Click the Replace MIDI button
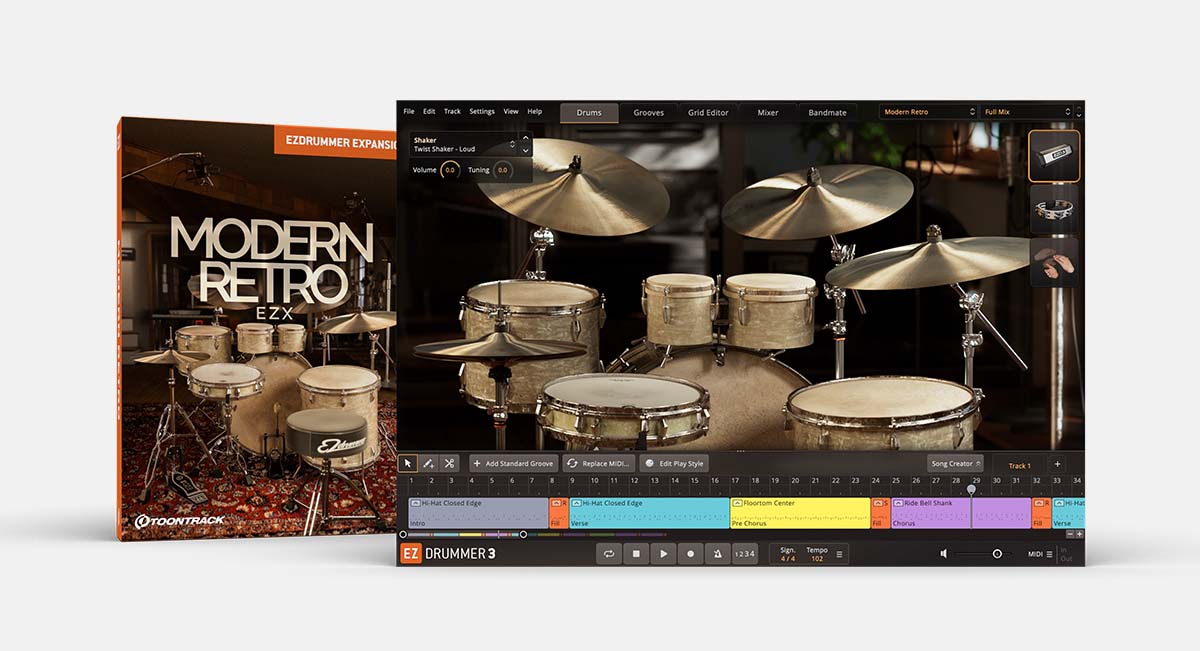This screenshot has width=1200, height=651. click(598, 463)
